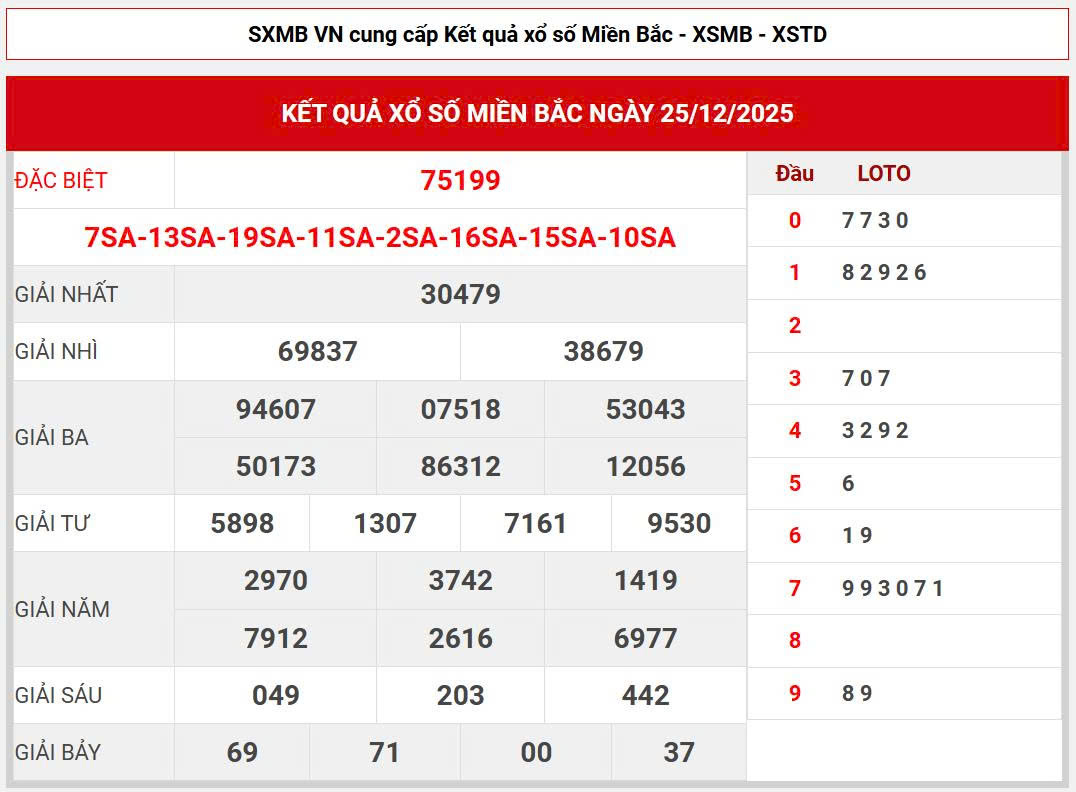This screenshot has width=1076, height=792.
Task: Click the ticket series codes starting with 7SA
Action: 380,238
